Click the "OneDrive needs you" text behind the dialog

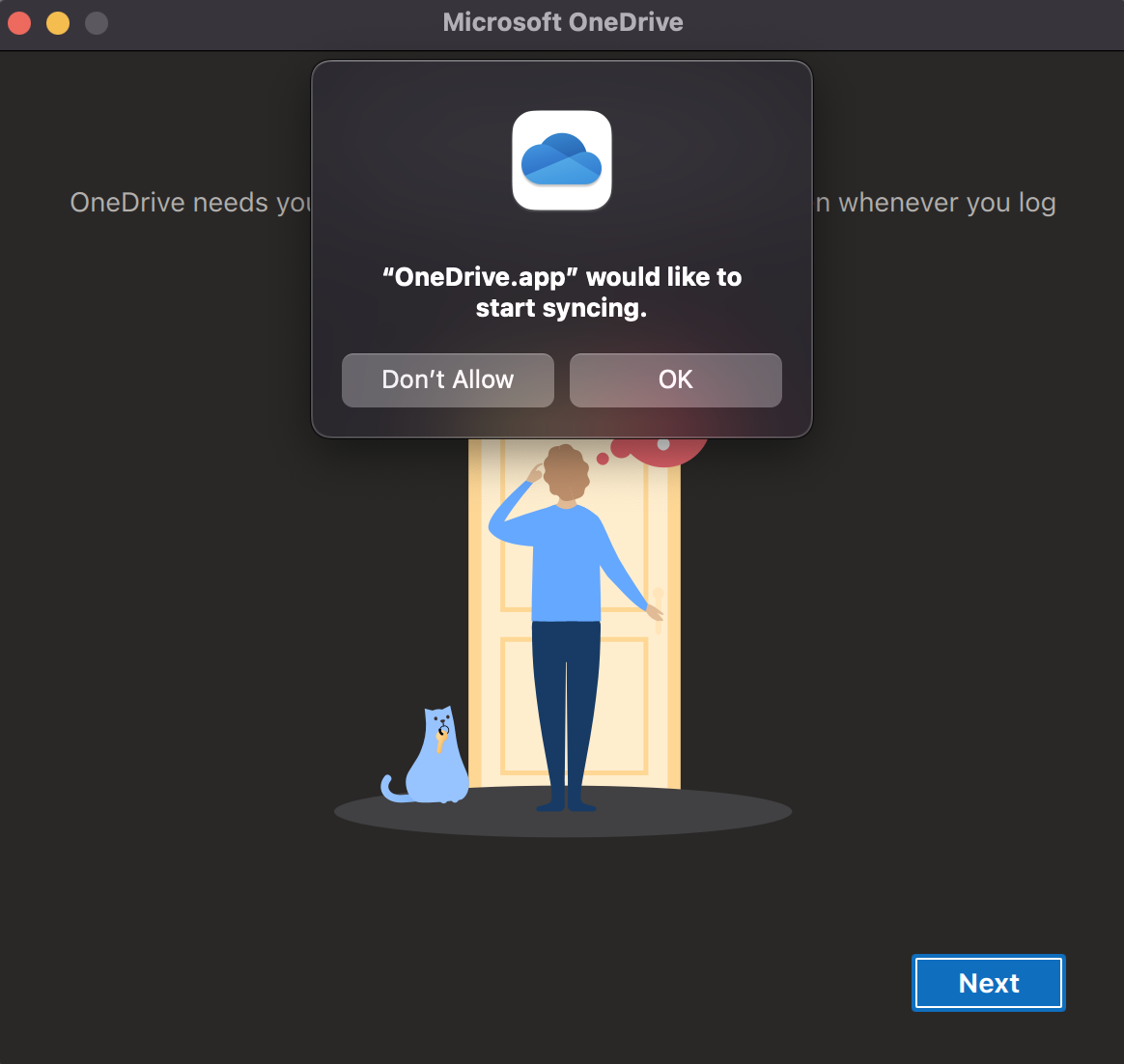[190, 203]
